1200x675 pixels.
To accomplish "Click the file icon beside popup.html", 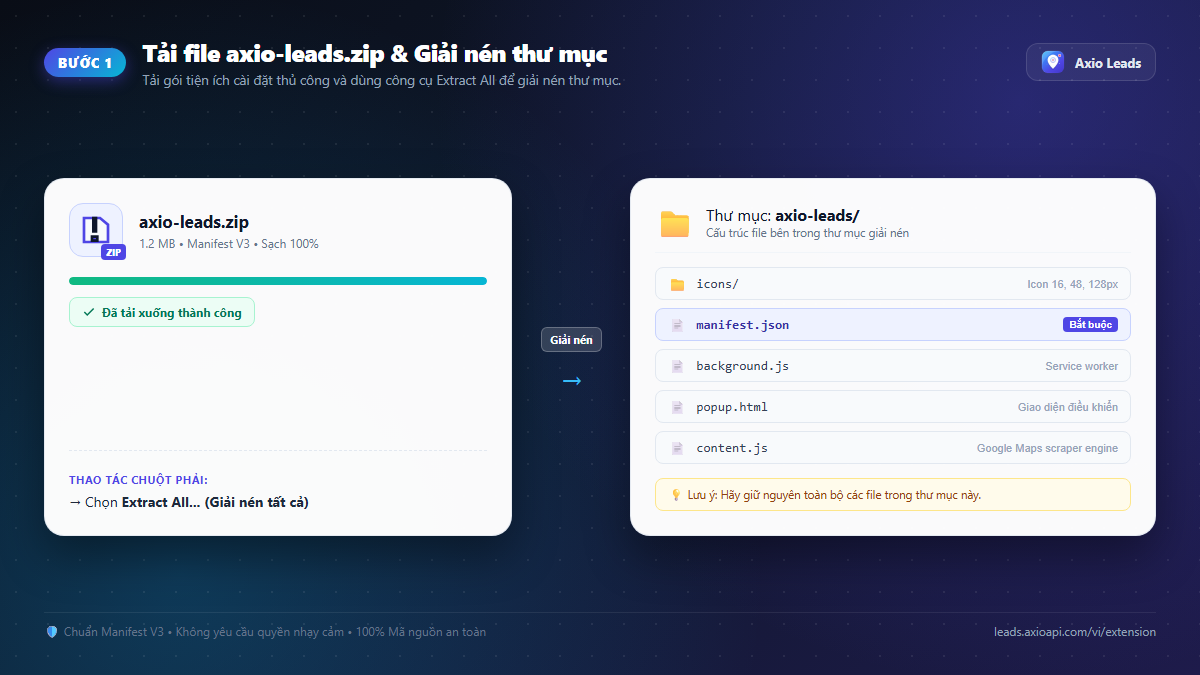I will point(677,407).
